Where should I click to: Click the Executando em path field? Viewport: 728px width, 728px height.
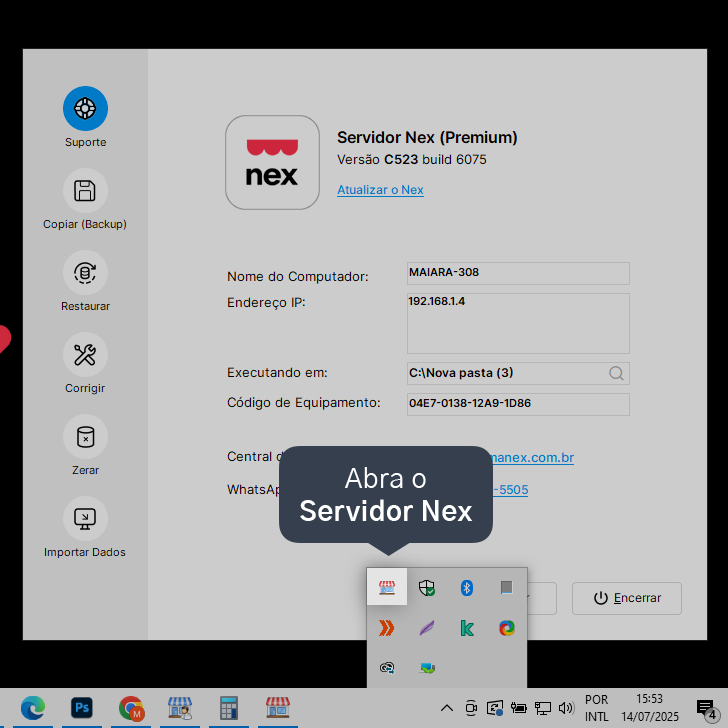(518, 373)
